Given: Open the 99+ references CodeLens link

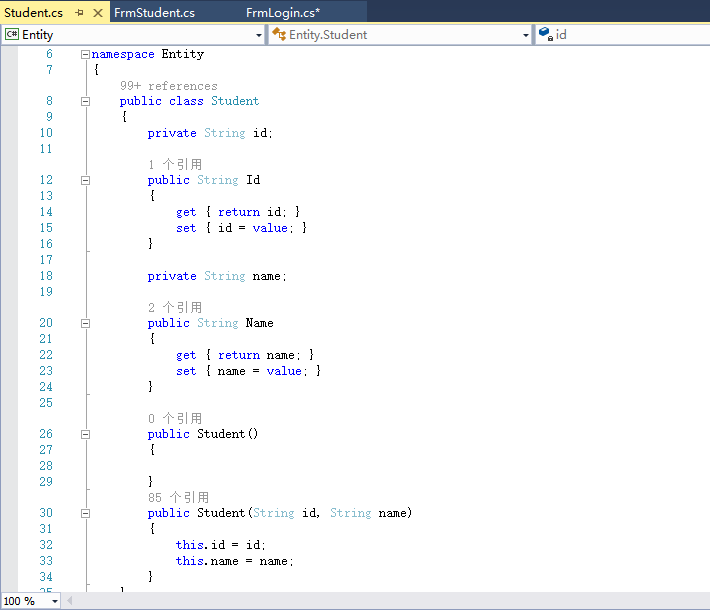Looking at the screenshot, I should click(168, 86).
